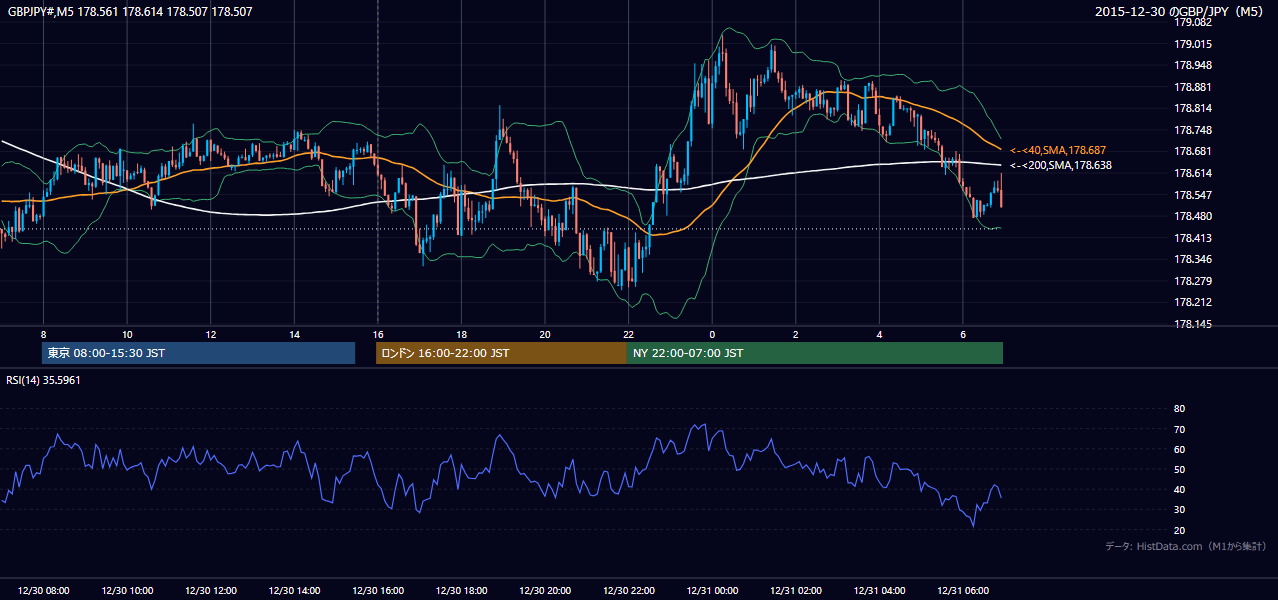Click hour label 8 under the price chart

43,334
